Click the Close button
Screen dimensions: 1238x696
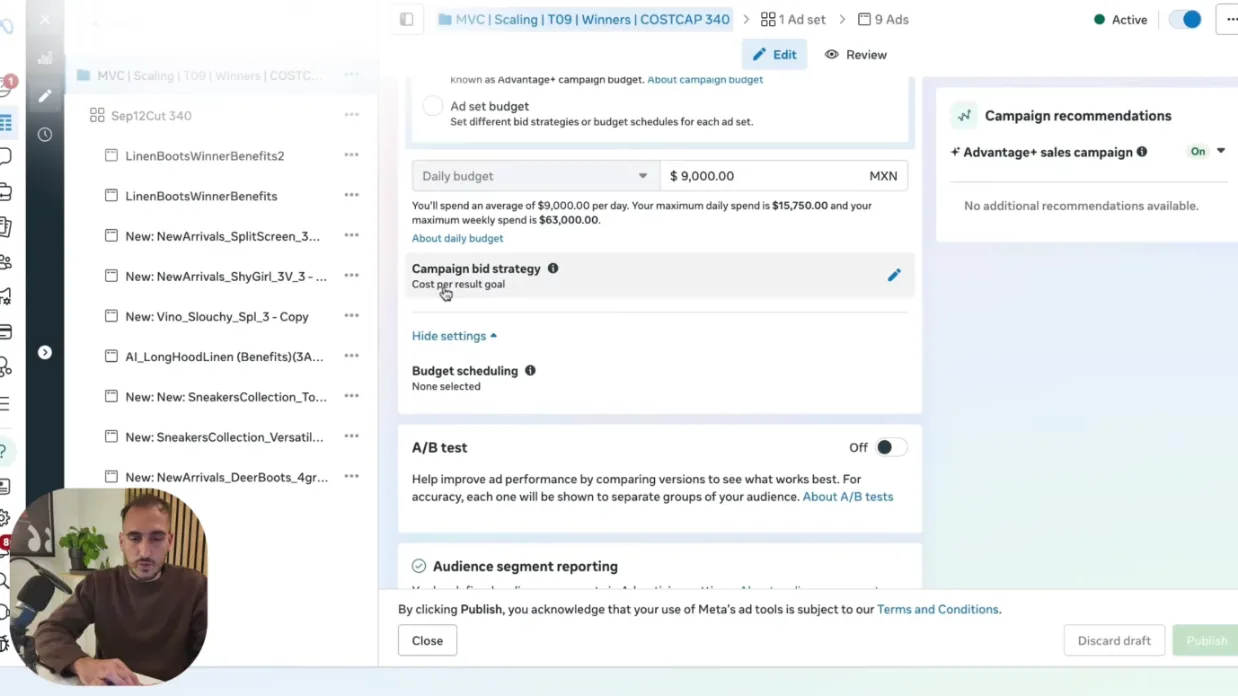pyautogui.click(x=427, y=641)
